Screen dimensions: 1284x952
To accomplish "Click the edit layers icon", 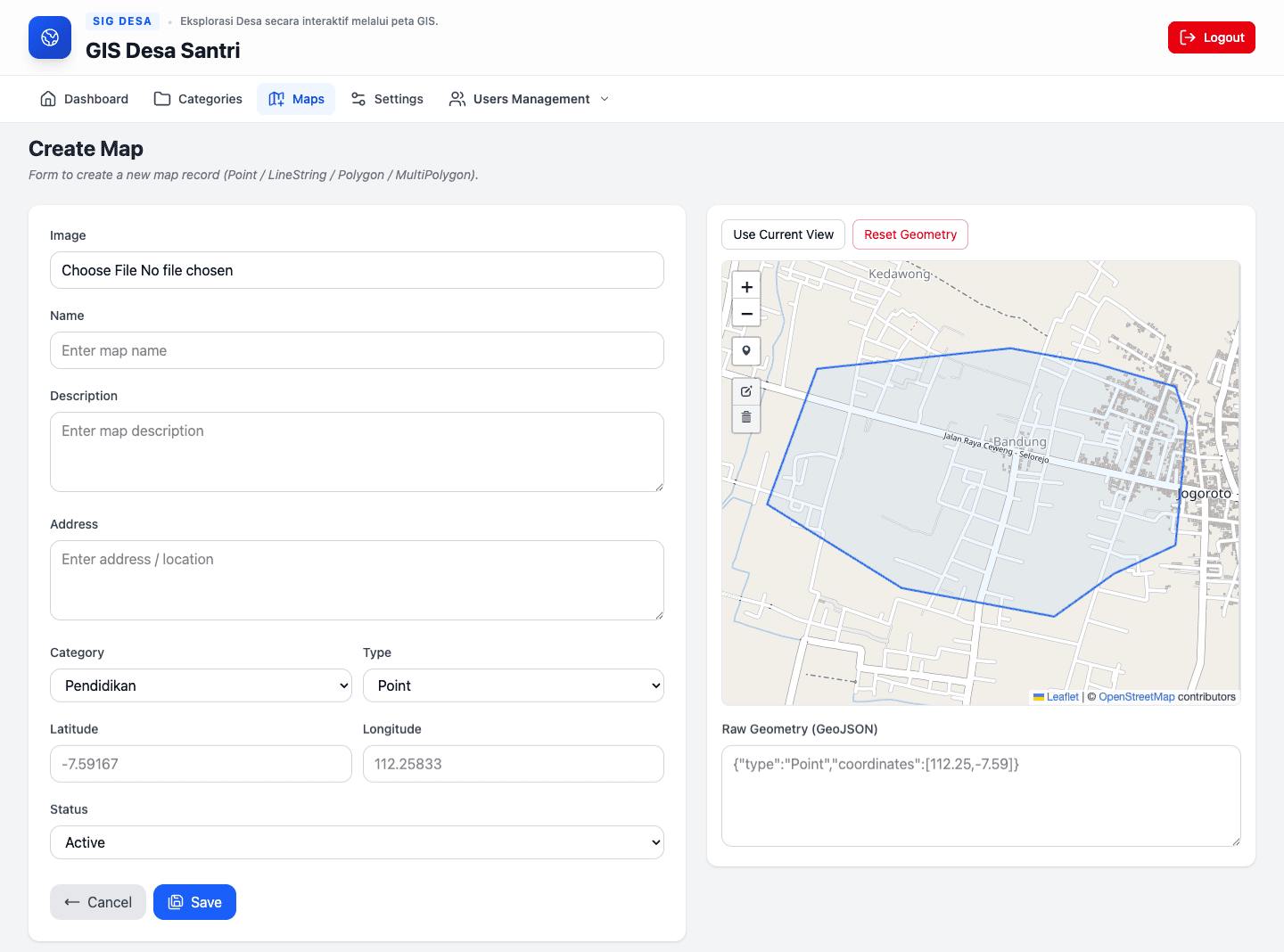I will [746, 391].
